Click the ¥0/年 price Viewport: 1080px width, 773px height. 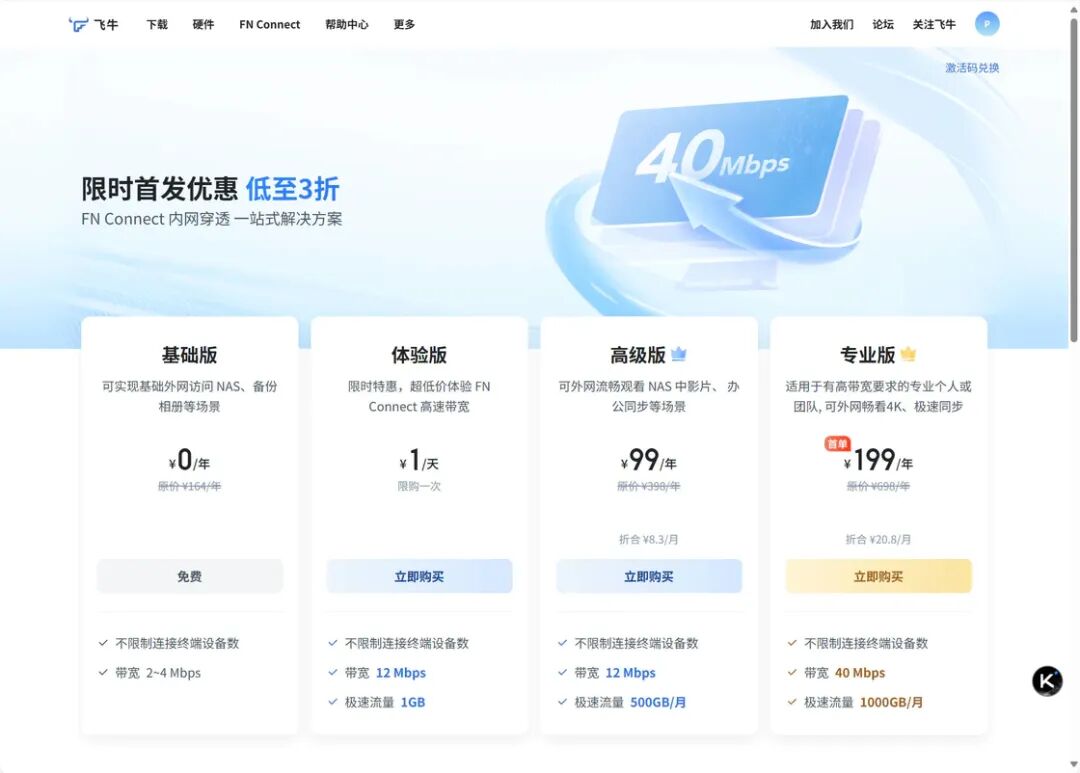[189, 460]
